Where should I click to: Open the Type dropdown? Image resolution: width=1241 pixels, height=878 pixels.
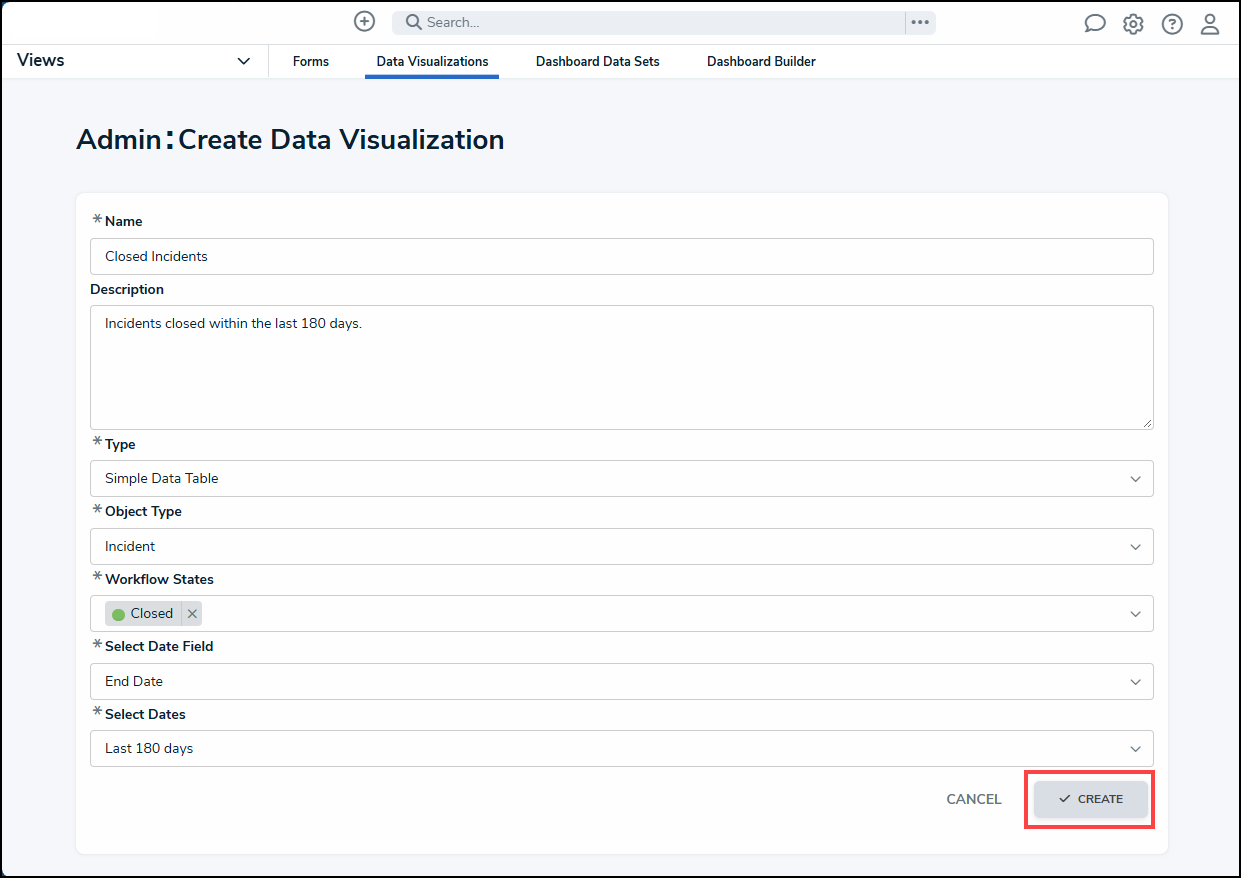(x=622, y=478)
